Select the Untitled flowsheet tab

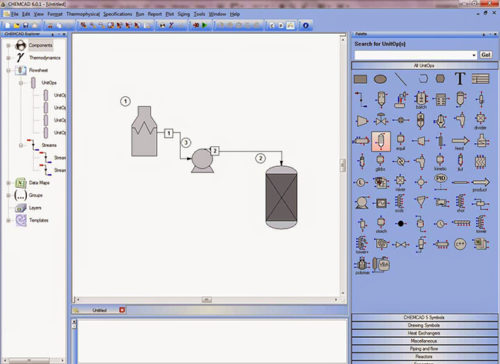click(99, 310)
